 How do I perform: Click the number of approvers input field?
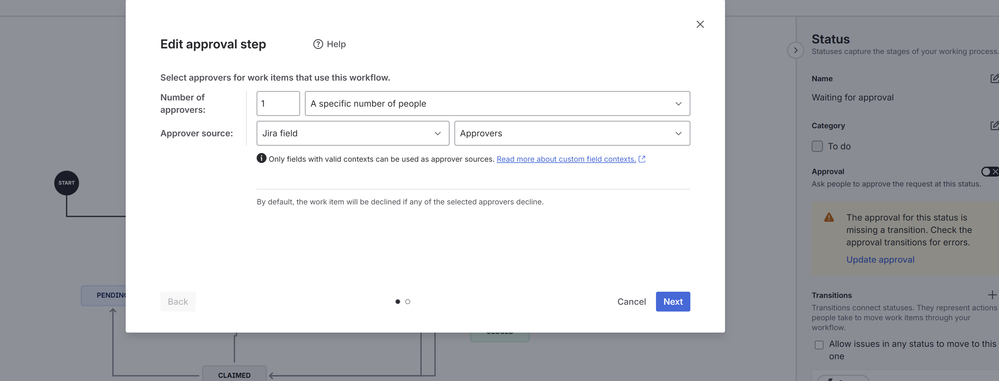(x=278, y=104)
